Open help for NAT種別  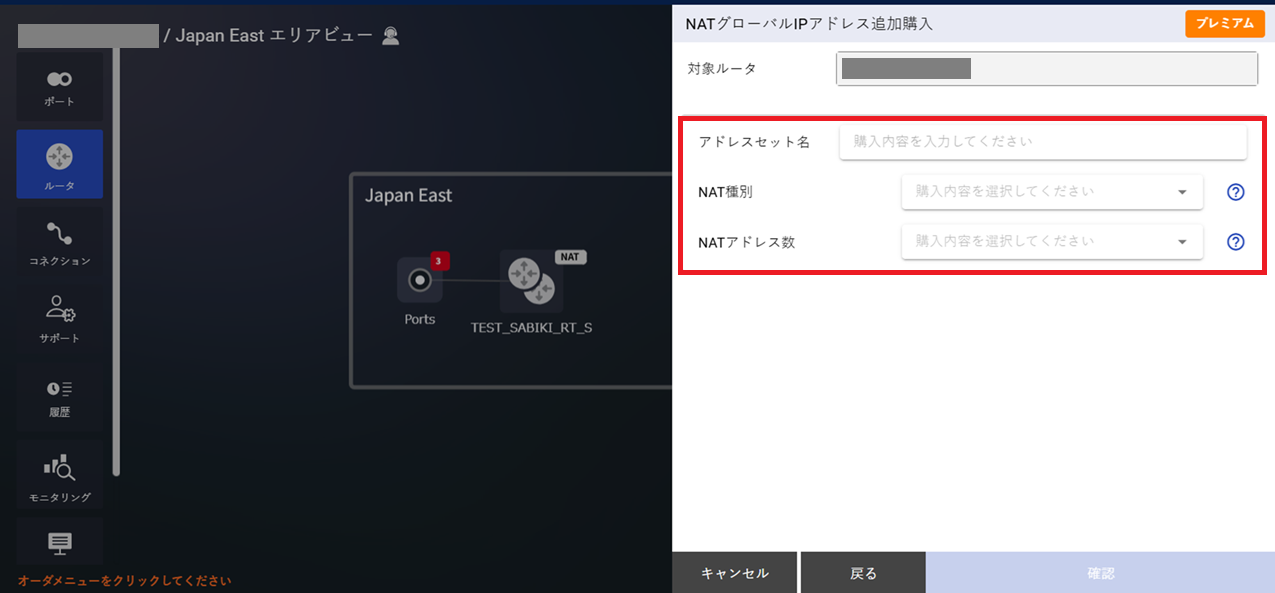tap(1235, 192)
